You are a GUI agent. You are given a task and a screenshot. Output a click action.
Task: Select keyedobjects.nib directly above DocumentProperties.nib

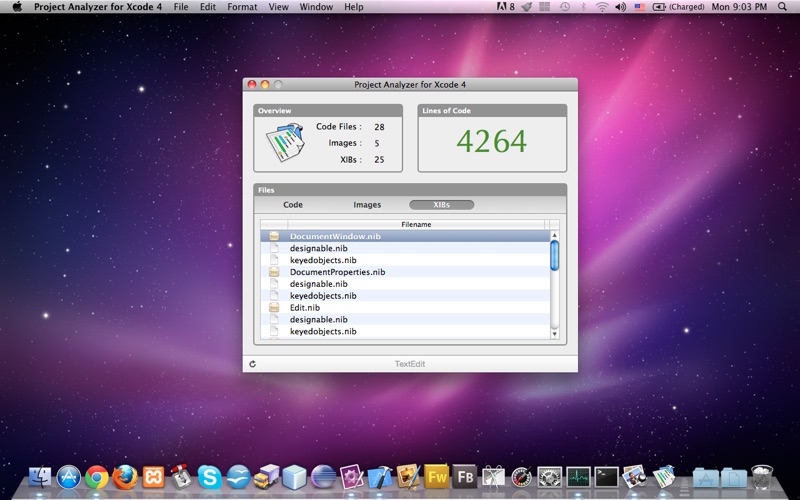[x=405, y=260]
